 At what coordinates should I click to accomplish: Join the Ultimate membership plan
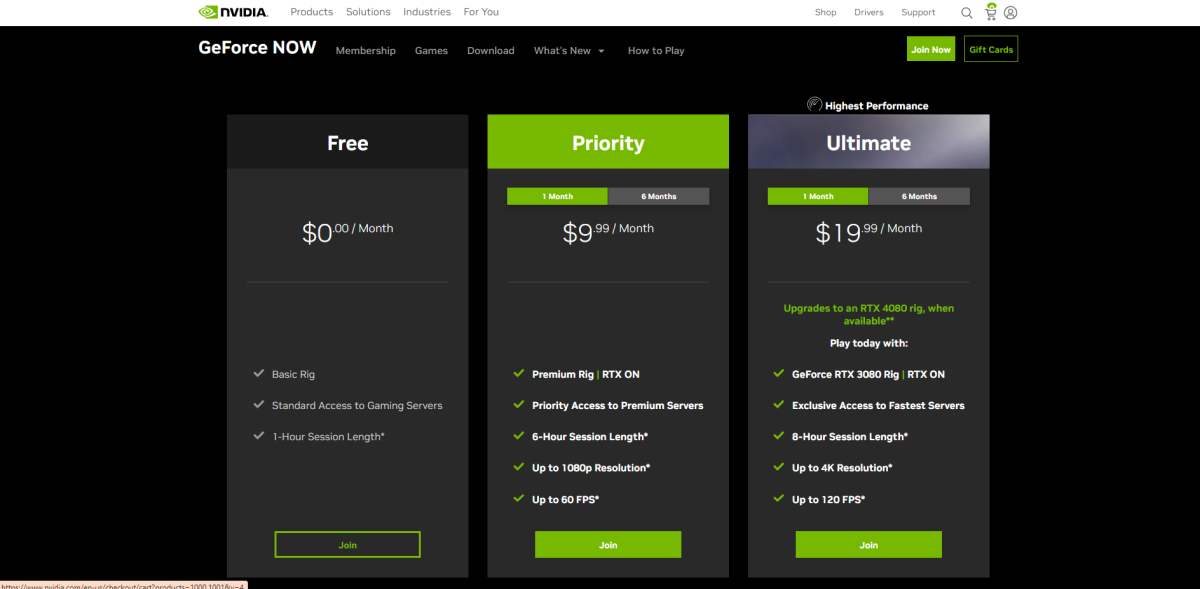(x=868, y=544)
